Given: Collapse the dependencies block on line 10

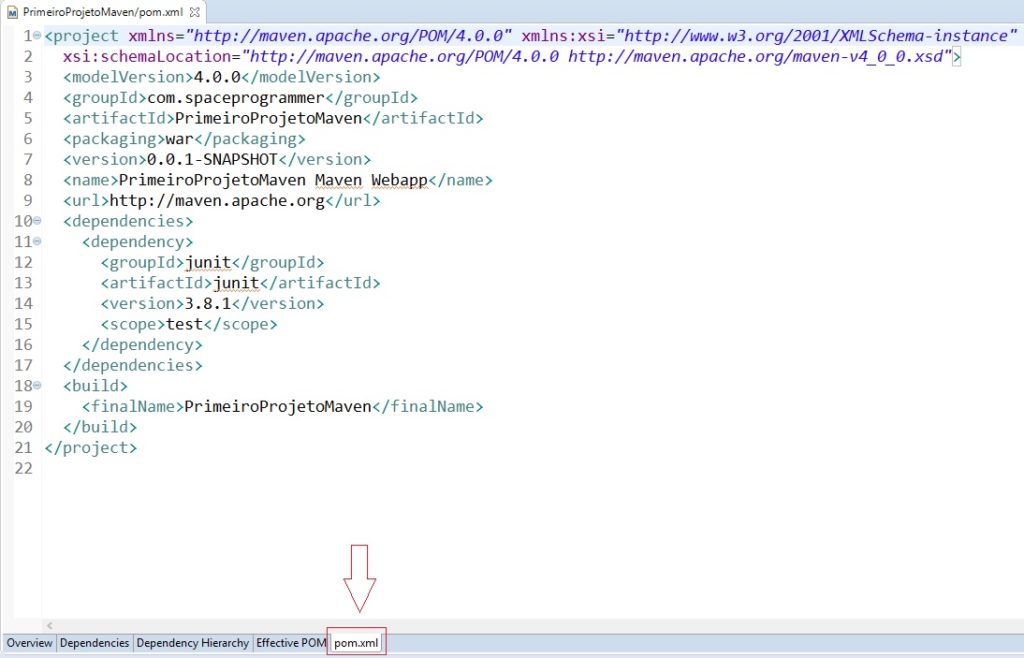Looking at the screenshot, I should (37, 221).
